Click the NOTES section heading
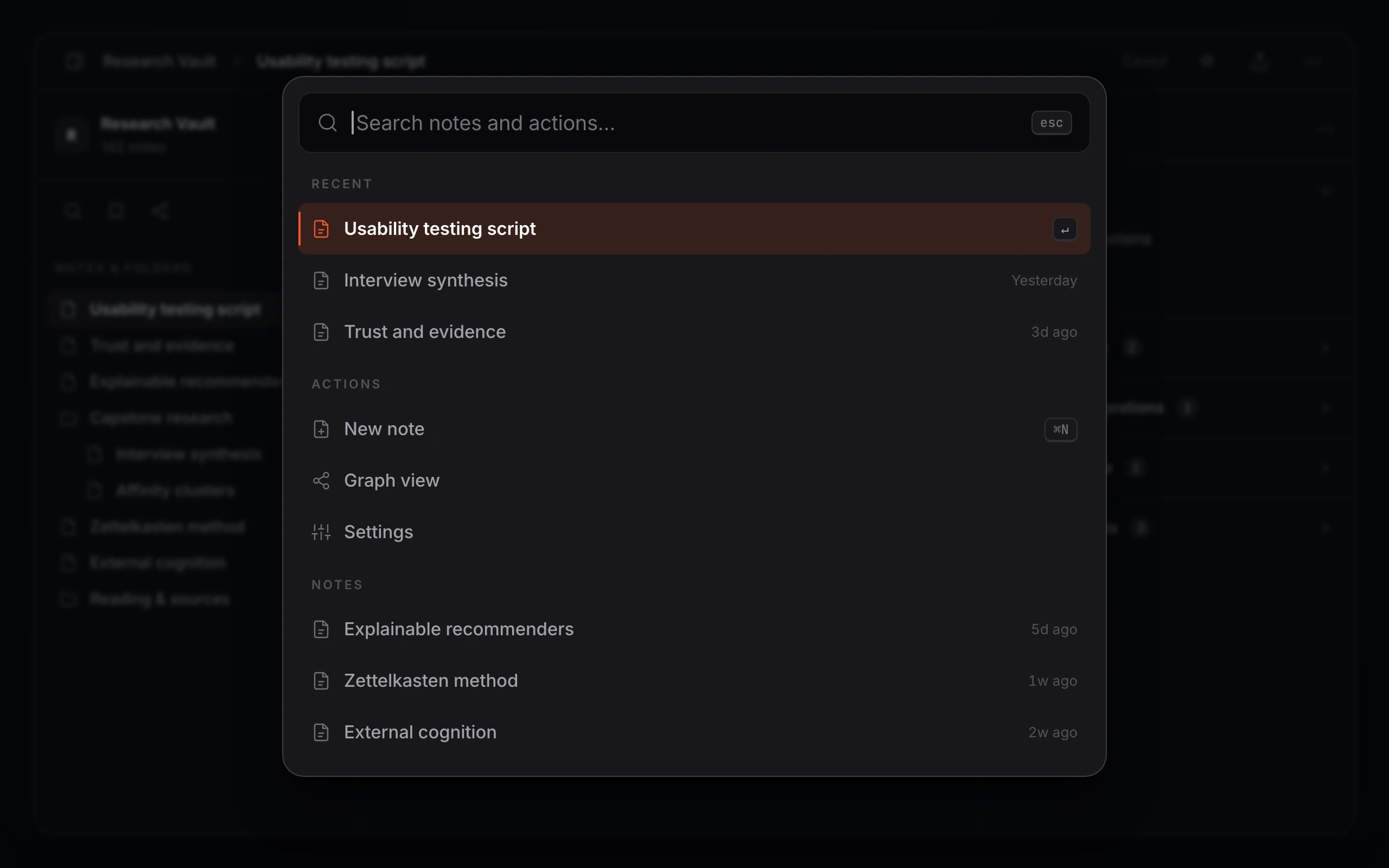This screenshot has width=1389, height=868. click(x=337, y=584)
